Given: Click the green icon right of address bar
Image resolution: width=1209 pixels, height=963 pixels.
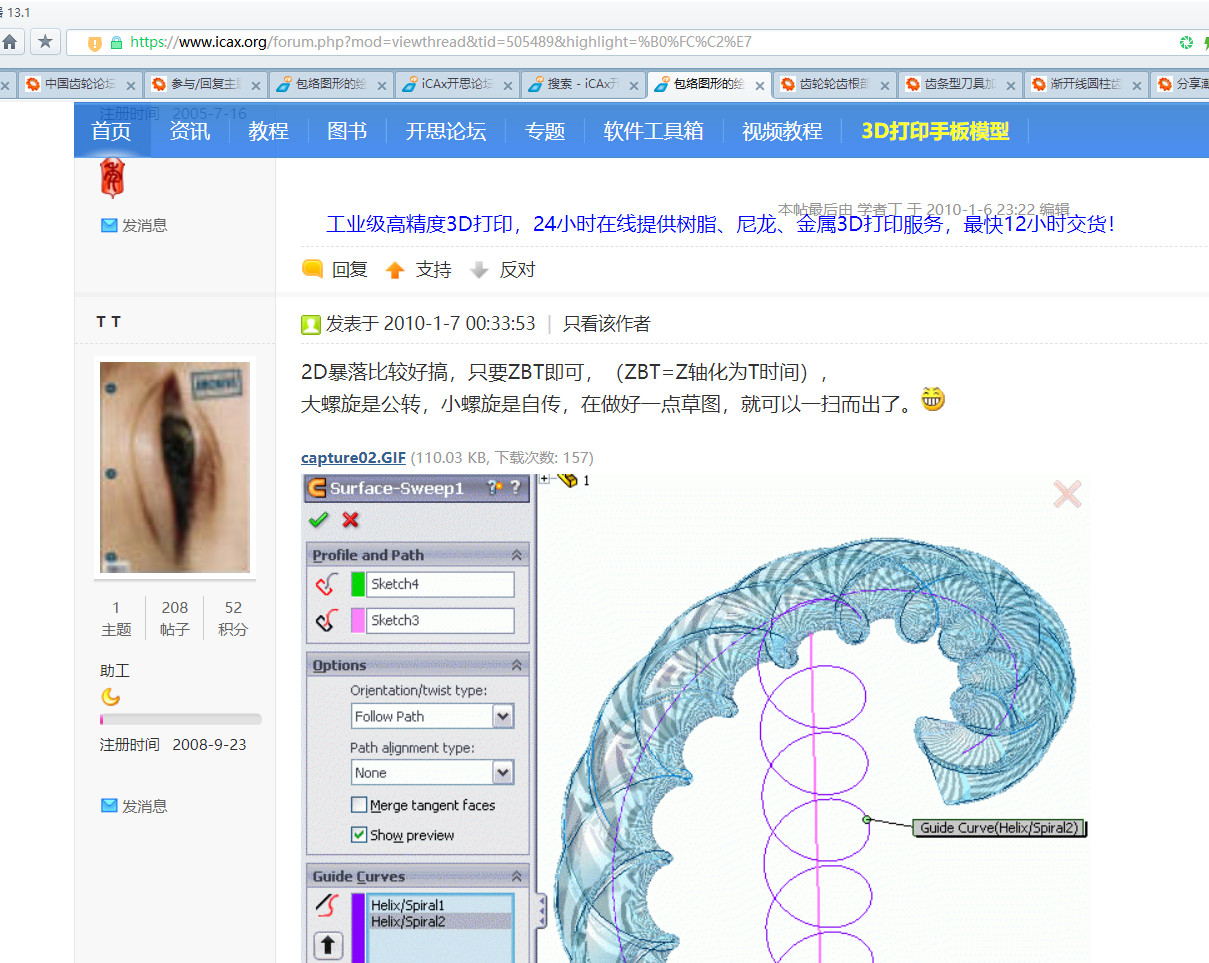Looking at the screenshot, I should pos(1186,42).
